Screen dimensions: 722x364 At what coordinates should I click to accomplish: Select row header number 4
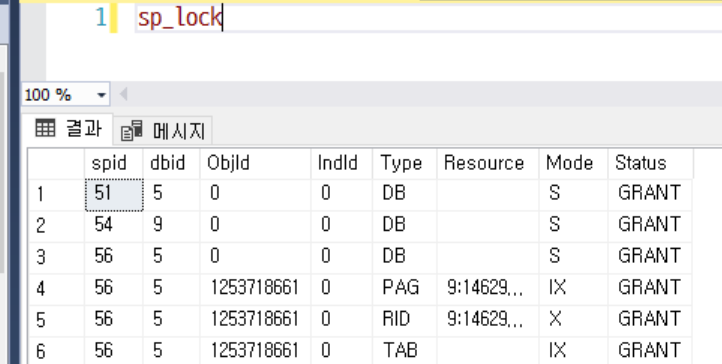pos(57,289)
